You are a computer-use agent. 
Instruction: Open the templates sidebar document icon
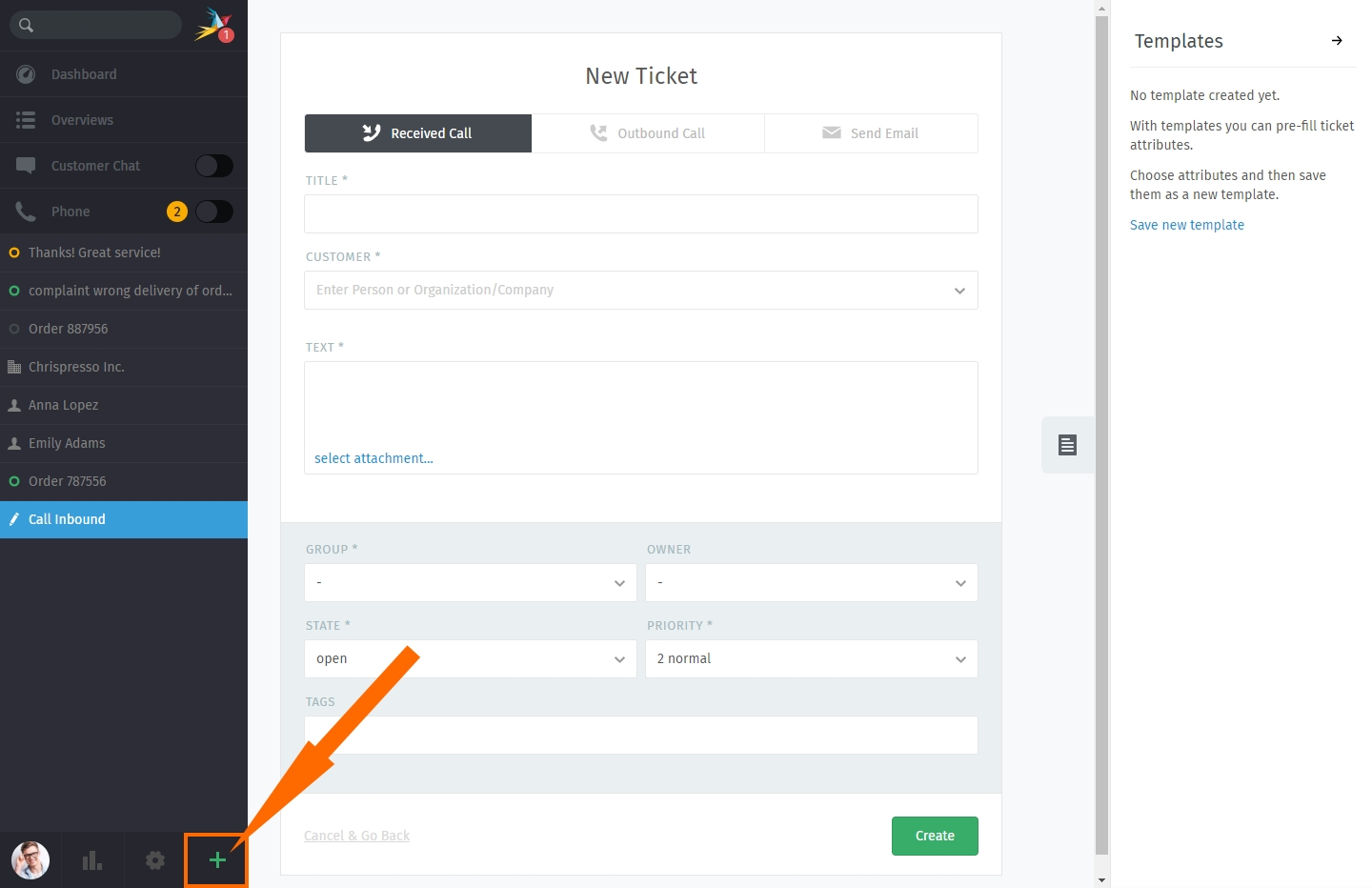[x=1067, y=445]
